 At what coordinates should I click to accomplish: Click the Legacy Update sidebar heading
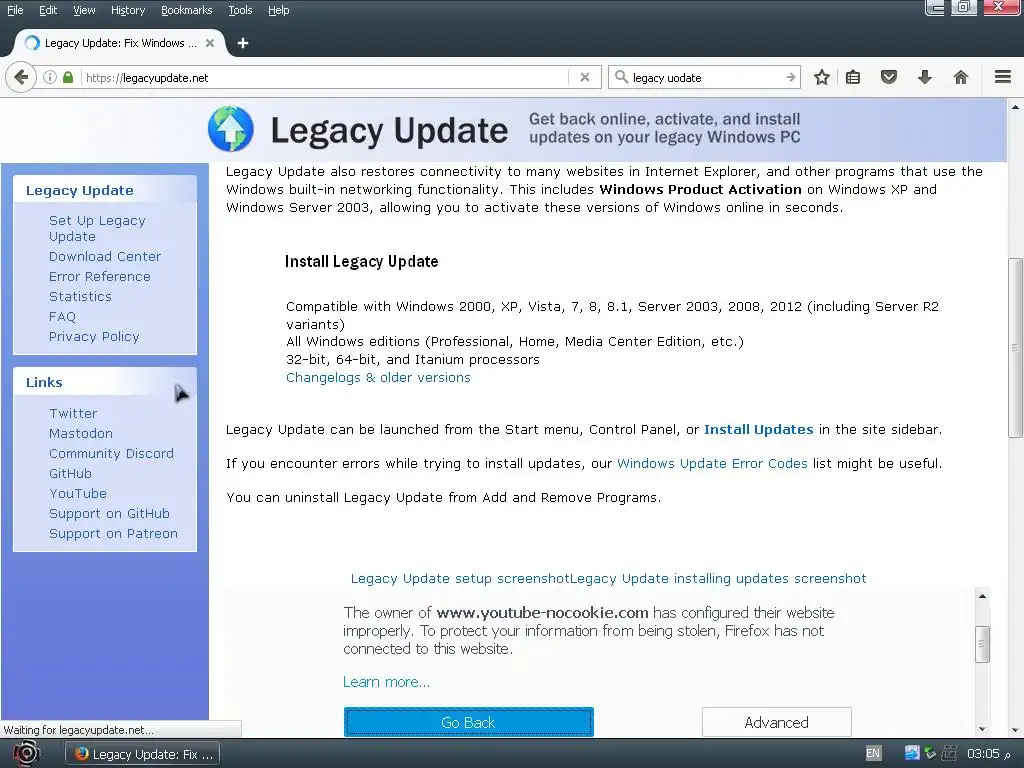pos(80,191)
